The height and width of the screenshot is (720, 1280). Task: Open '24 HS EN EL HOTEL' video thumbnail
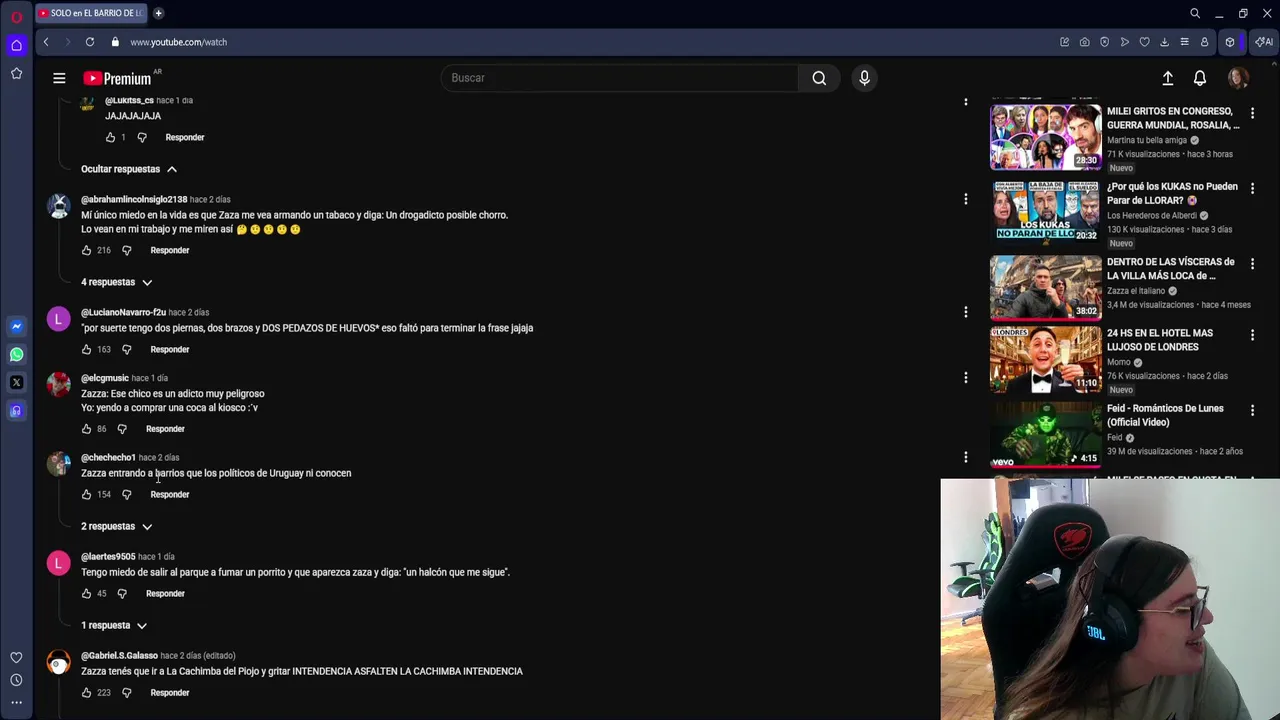coord(1045,361)
